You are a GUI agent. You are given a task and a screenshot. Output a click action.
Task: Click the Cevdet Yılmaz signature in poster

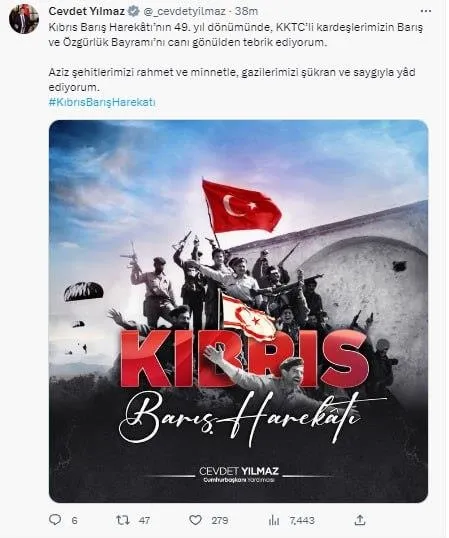[239, 475]
